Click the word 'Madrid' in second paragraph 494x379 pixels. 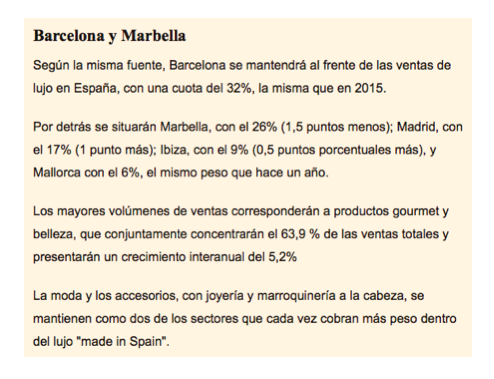(416, 127)
